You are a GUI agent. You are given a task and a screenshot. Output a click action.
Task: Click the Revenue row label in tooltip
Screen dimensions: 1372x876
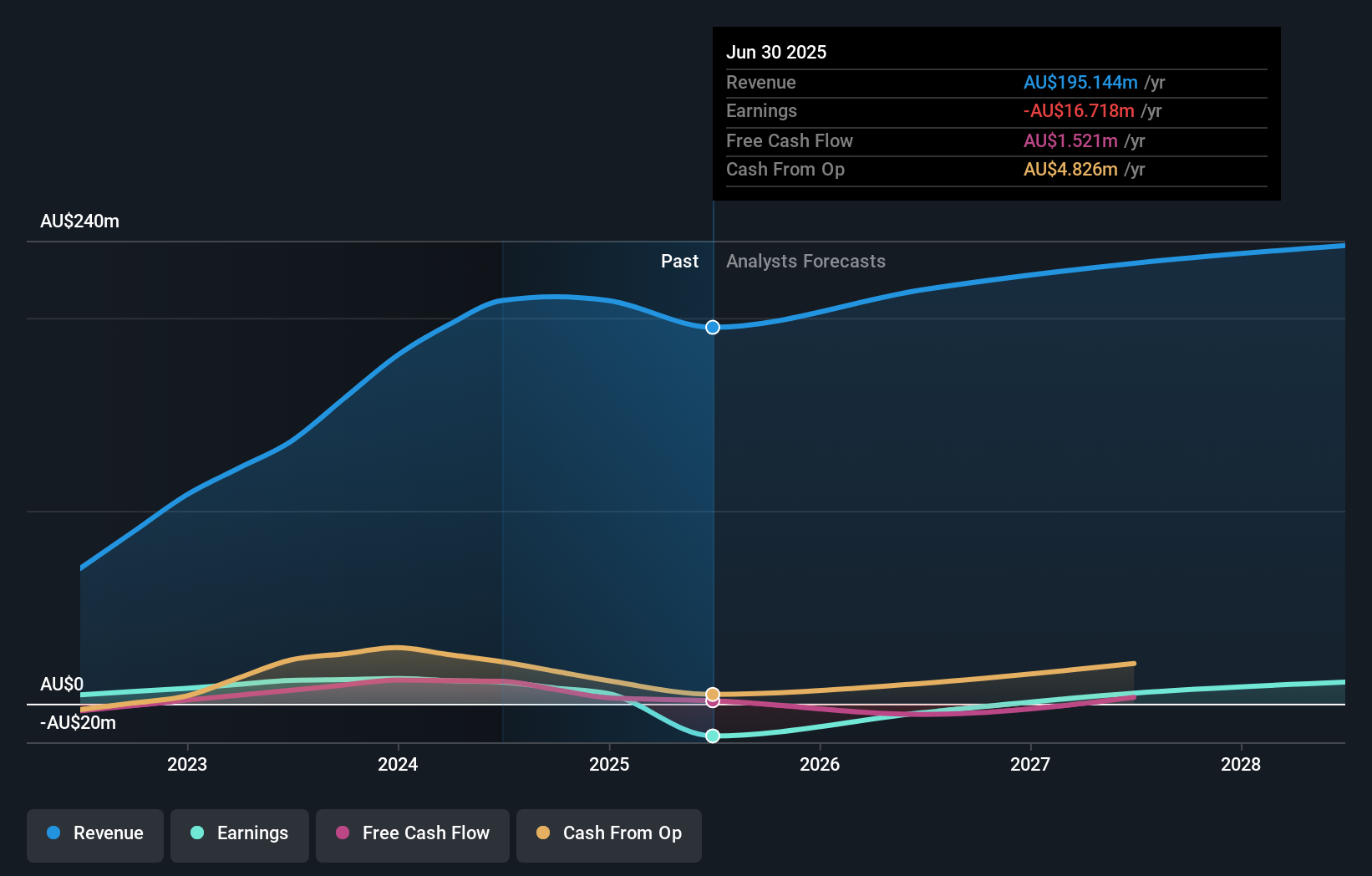pos(761,83)
